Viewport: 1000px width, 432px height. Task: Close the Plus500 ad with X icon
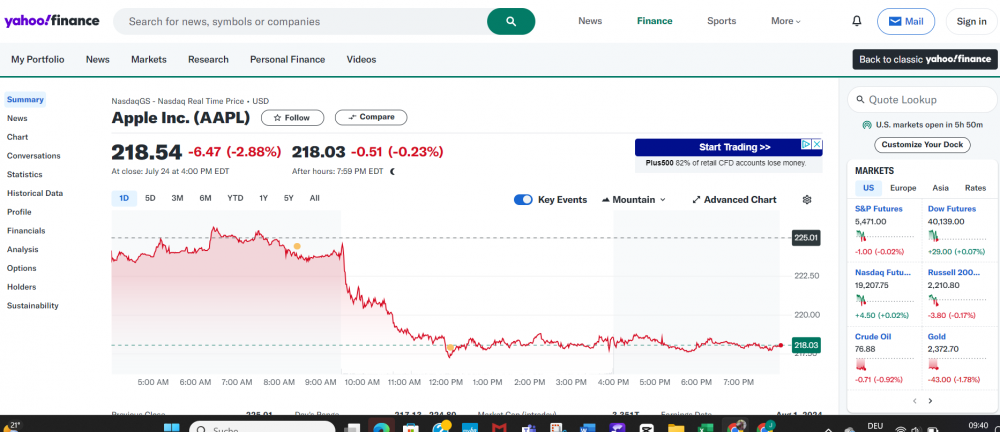(x=817, y=145)
